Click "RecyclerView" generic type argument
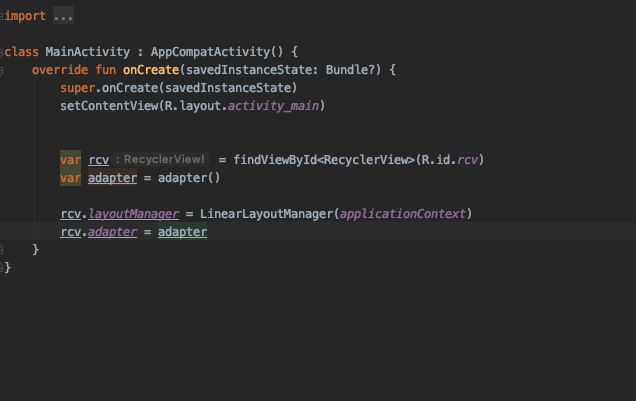This screenshot has width=636, height=401. (366, 160)
